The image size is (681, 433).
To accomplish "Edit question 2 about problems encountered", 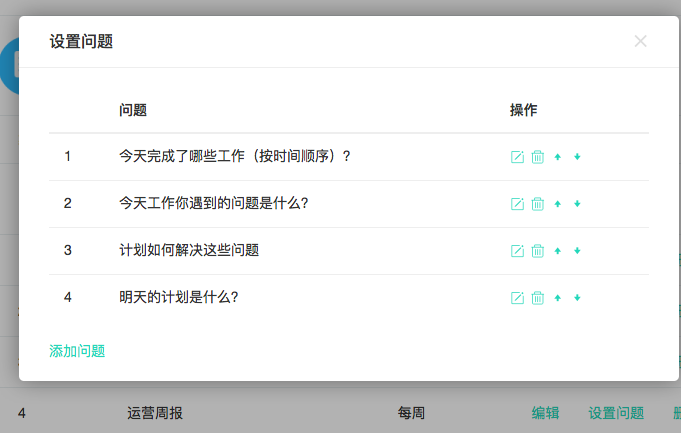I will click(x=517, y=204).
